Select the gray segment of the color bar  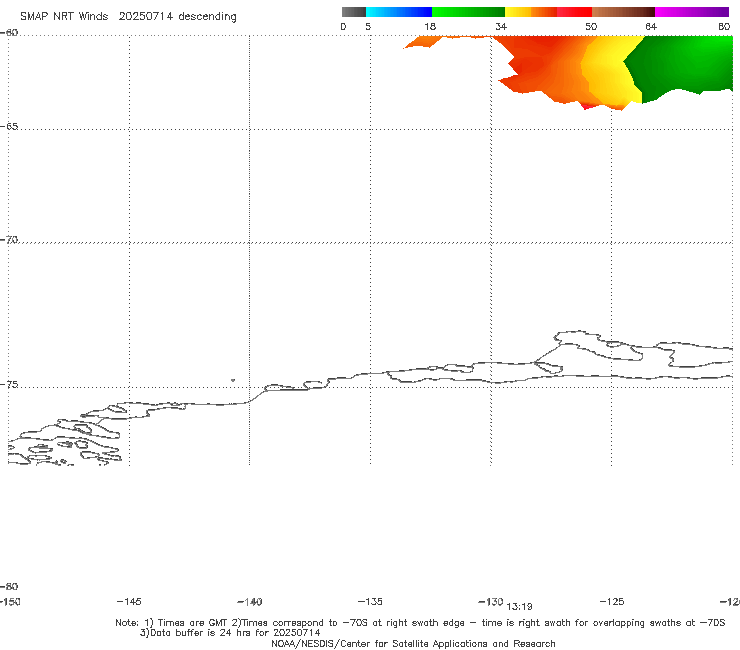click(353, 12)
